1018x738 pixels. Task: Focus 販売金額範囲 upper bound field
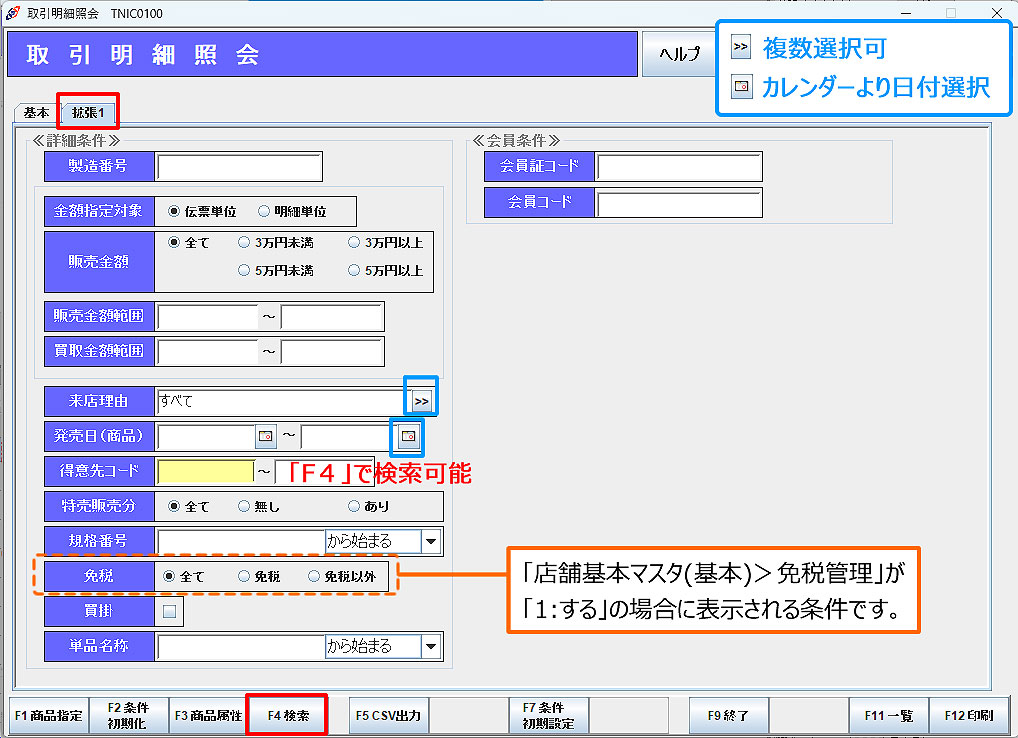331,317
